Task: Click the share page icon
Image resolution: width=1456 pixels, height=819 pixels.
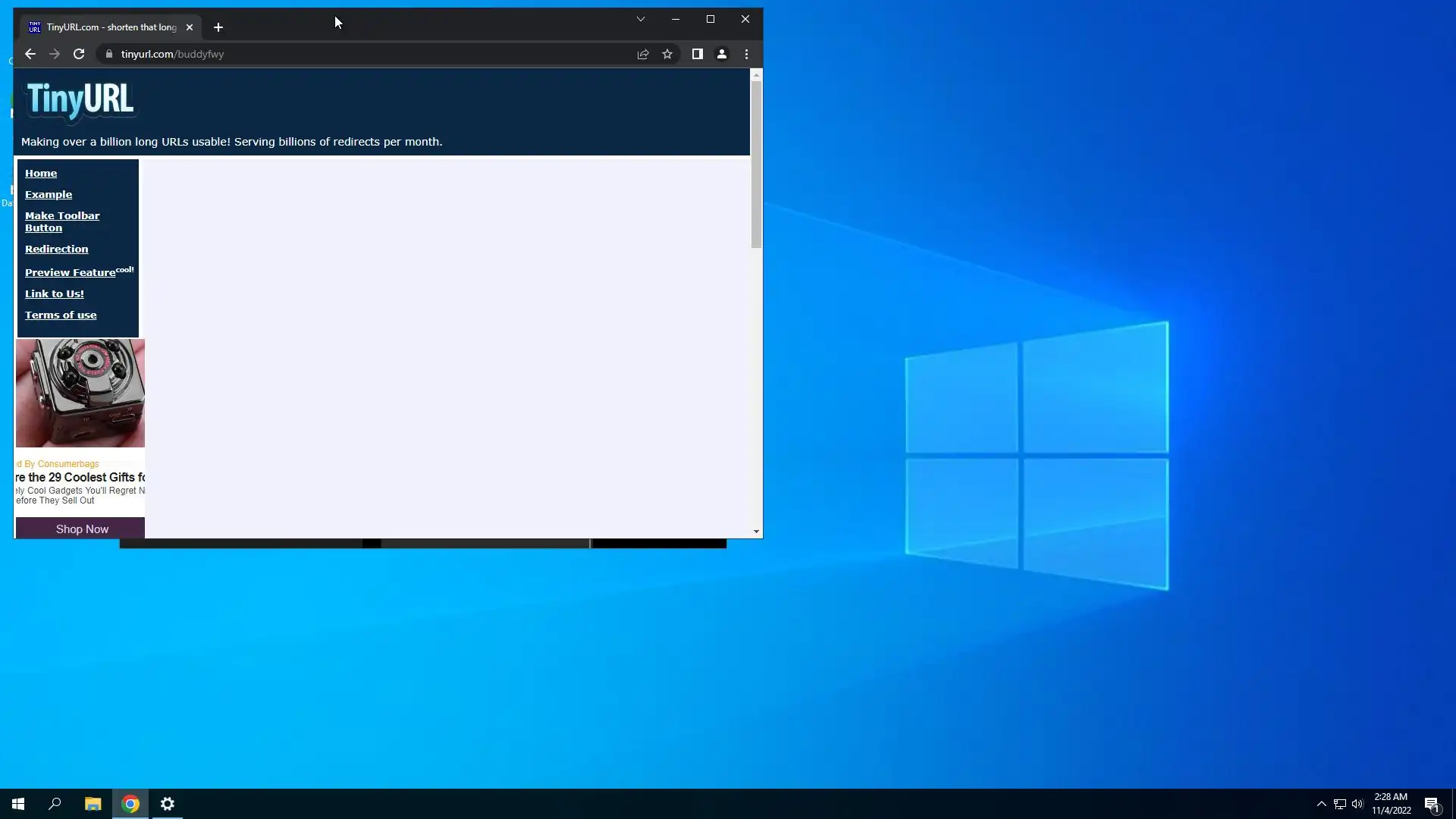Action: pyautogui.click(x=643, y=54)
